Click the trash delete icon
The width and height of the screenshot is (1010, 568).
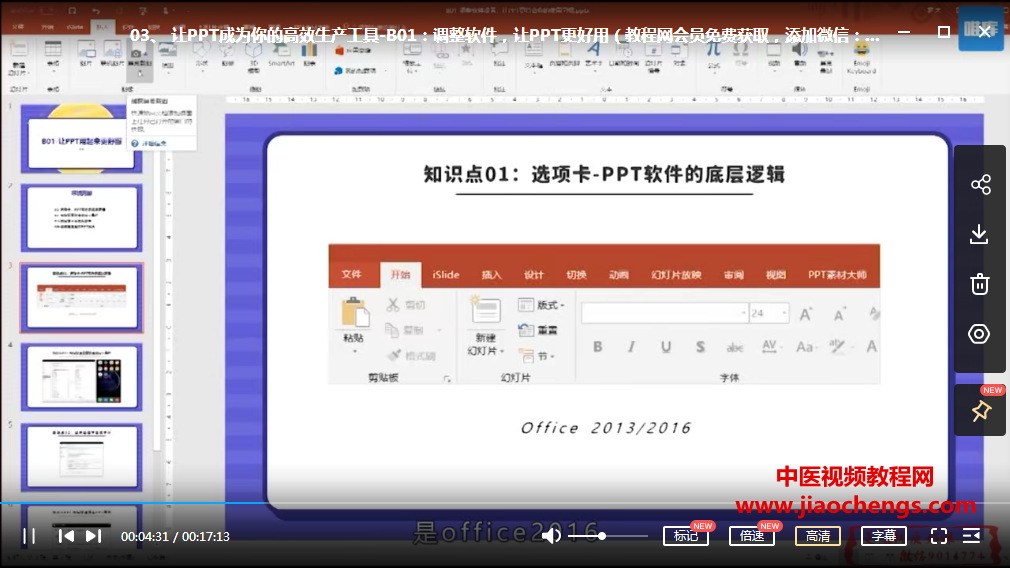(980, 284)
